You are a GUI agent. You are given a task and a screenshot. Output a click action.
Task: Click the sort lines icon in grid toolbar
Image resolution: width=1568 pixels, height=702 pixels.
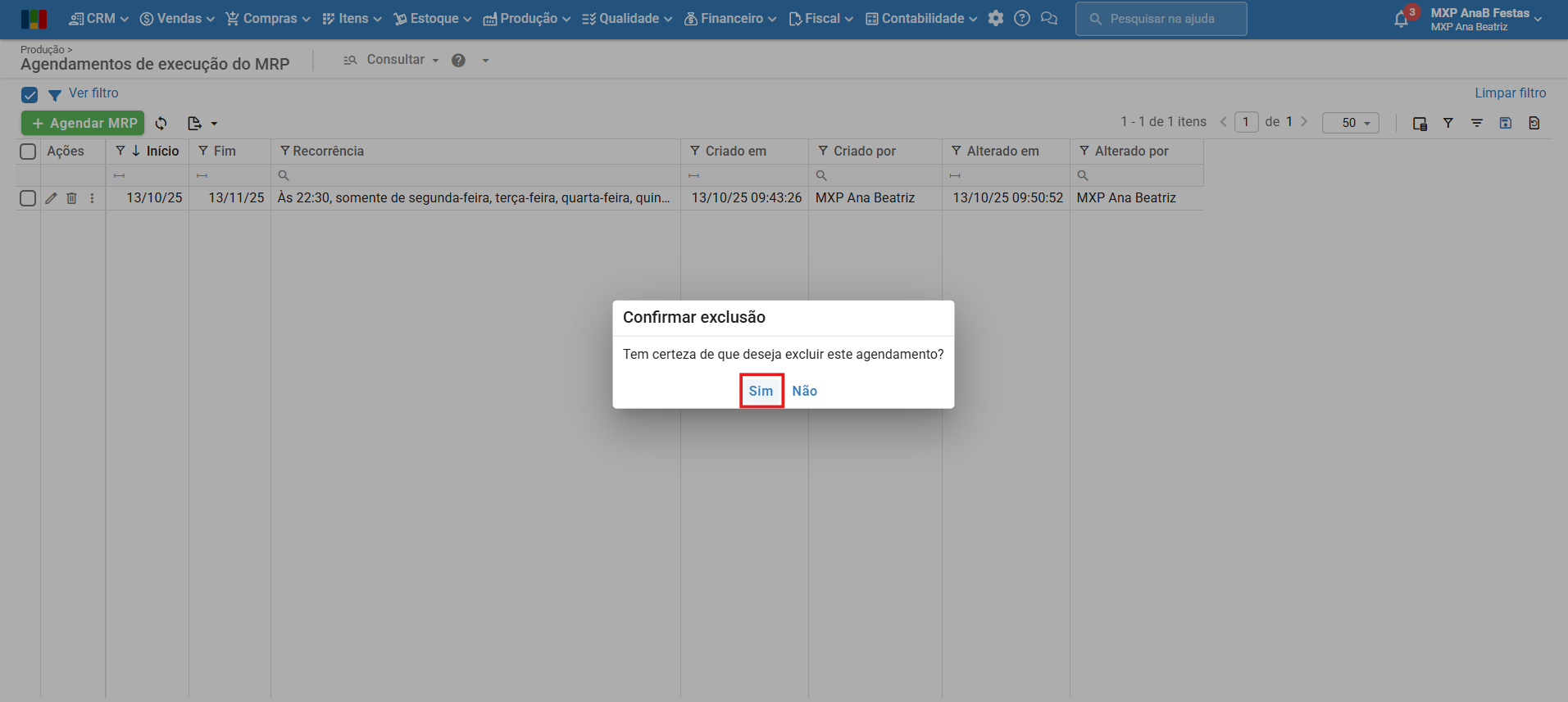click(1477, 123)
